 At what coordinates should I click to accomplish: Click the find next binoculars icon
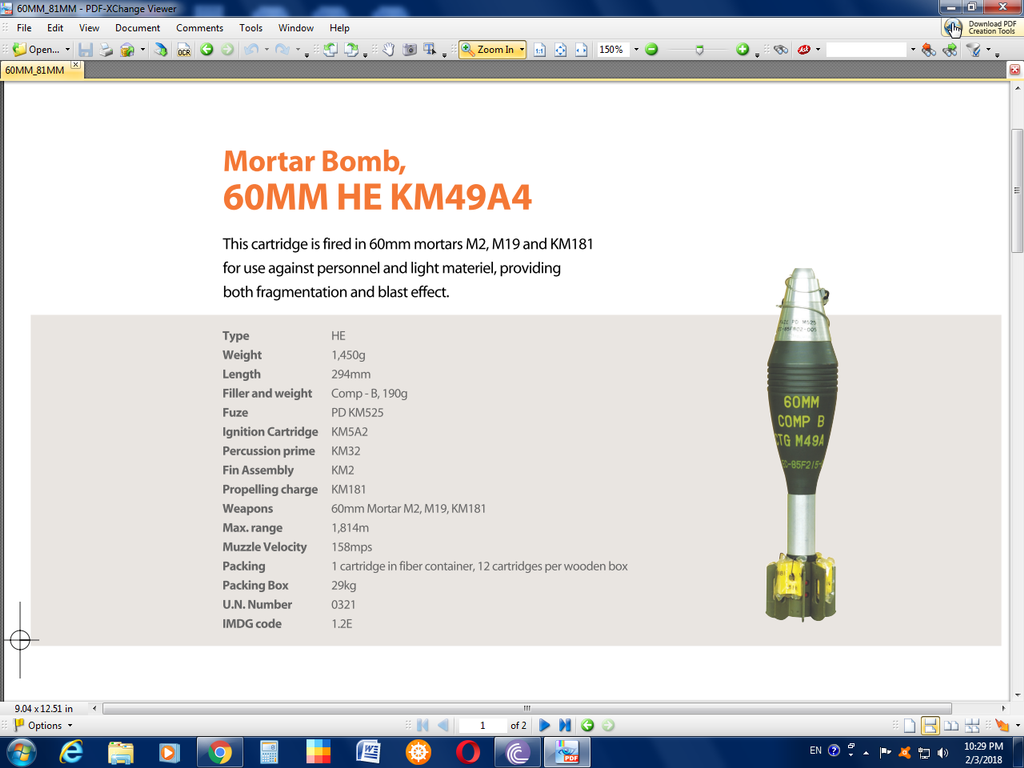coord(950,50)
